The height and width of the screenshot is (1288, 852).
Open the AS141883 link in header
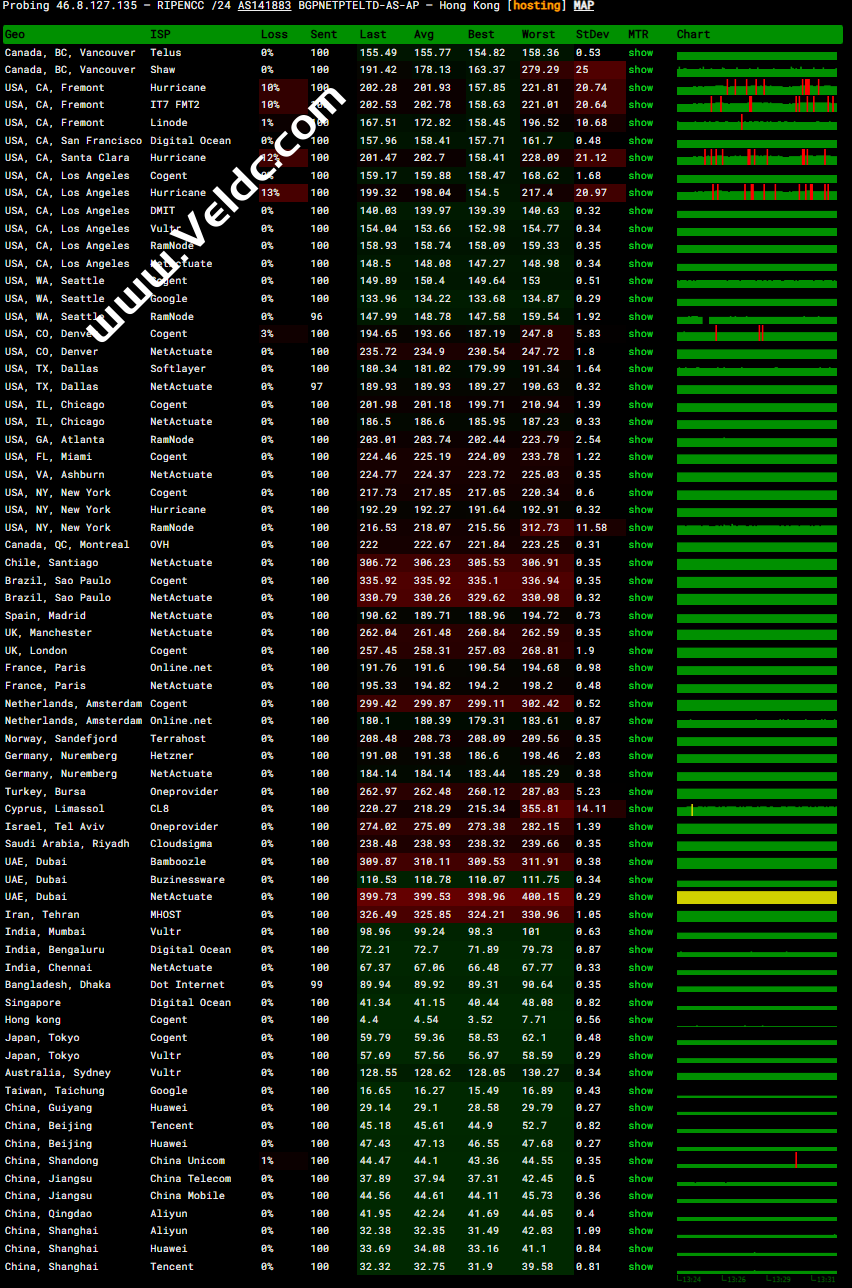tap(265, 5)
